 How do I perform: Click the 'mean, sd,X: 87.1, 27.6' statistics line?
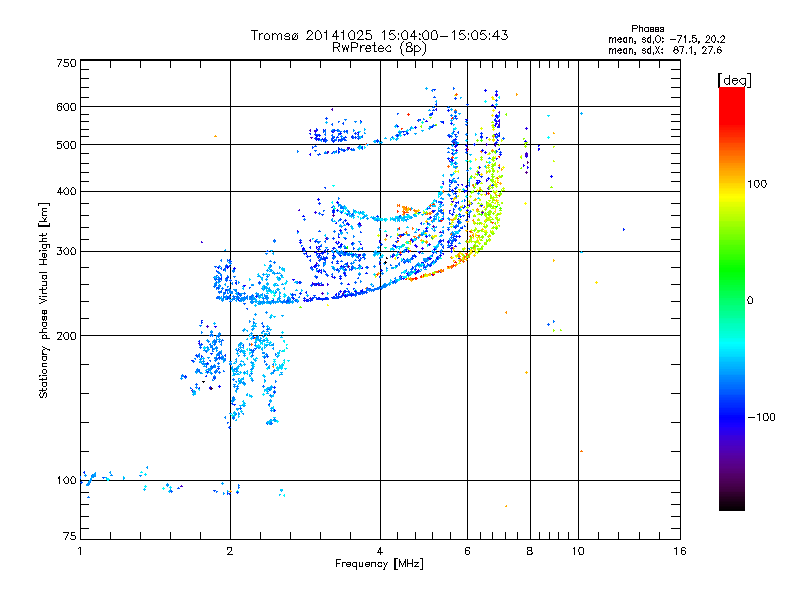[x=665, y=50]
